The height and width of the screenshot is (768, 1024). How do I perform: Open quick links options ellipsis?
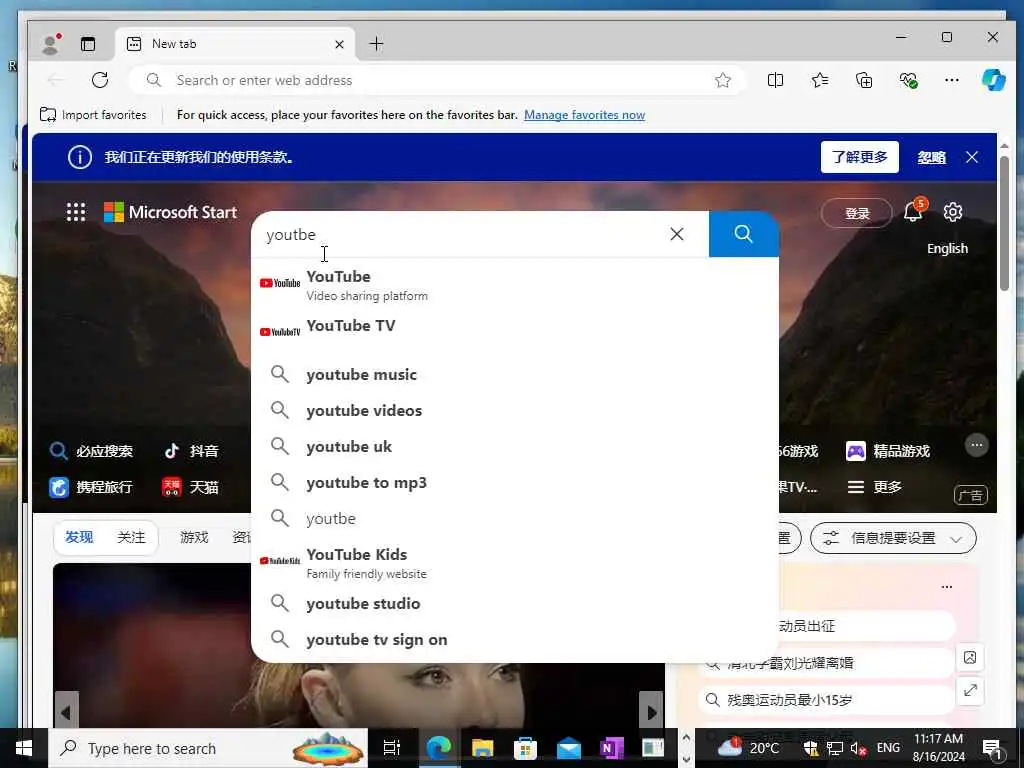976,445
